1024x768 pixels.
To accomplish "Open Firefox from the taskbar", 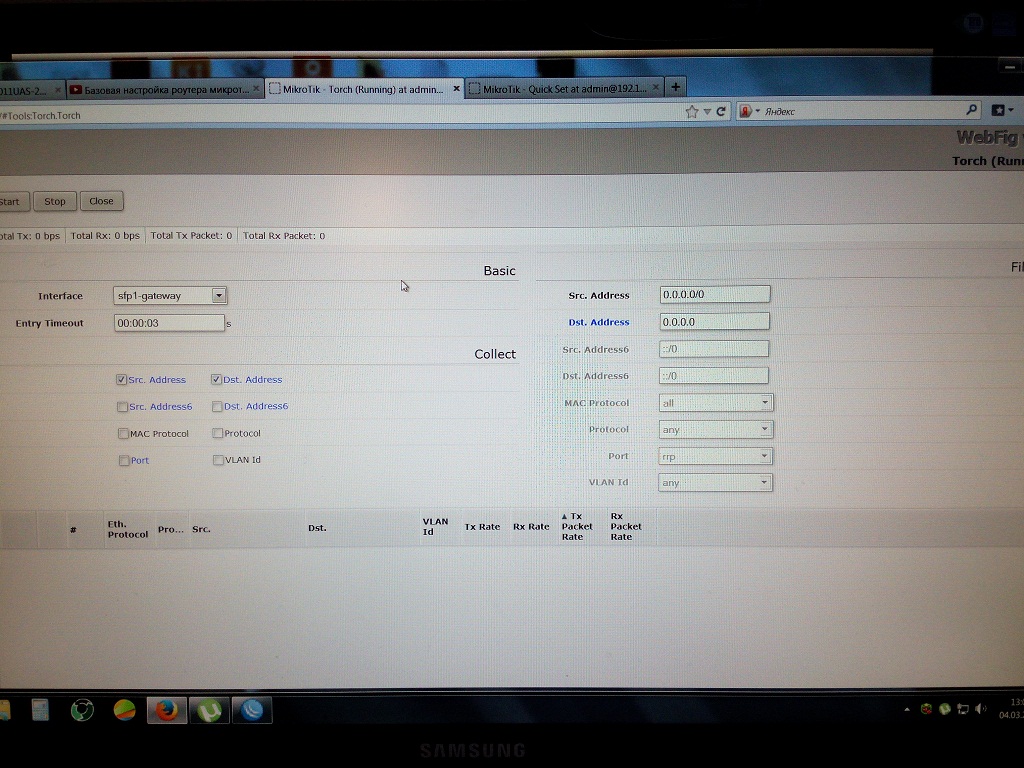I will 166,710.
